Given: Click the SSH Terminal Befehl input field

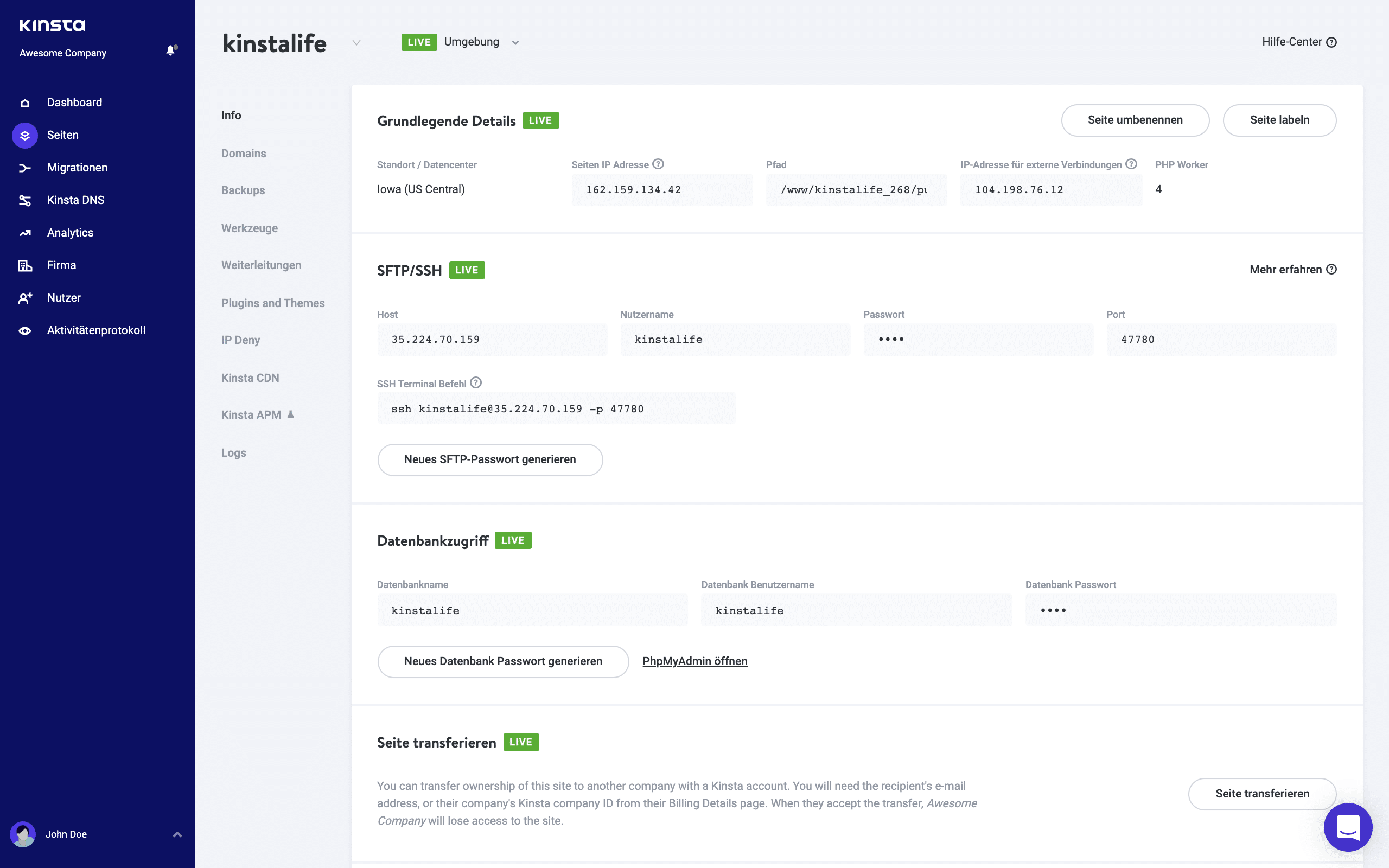Looking at the screenshot, I should click(x=556, y=408).
